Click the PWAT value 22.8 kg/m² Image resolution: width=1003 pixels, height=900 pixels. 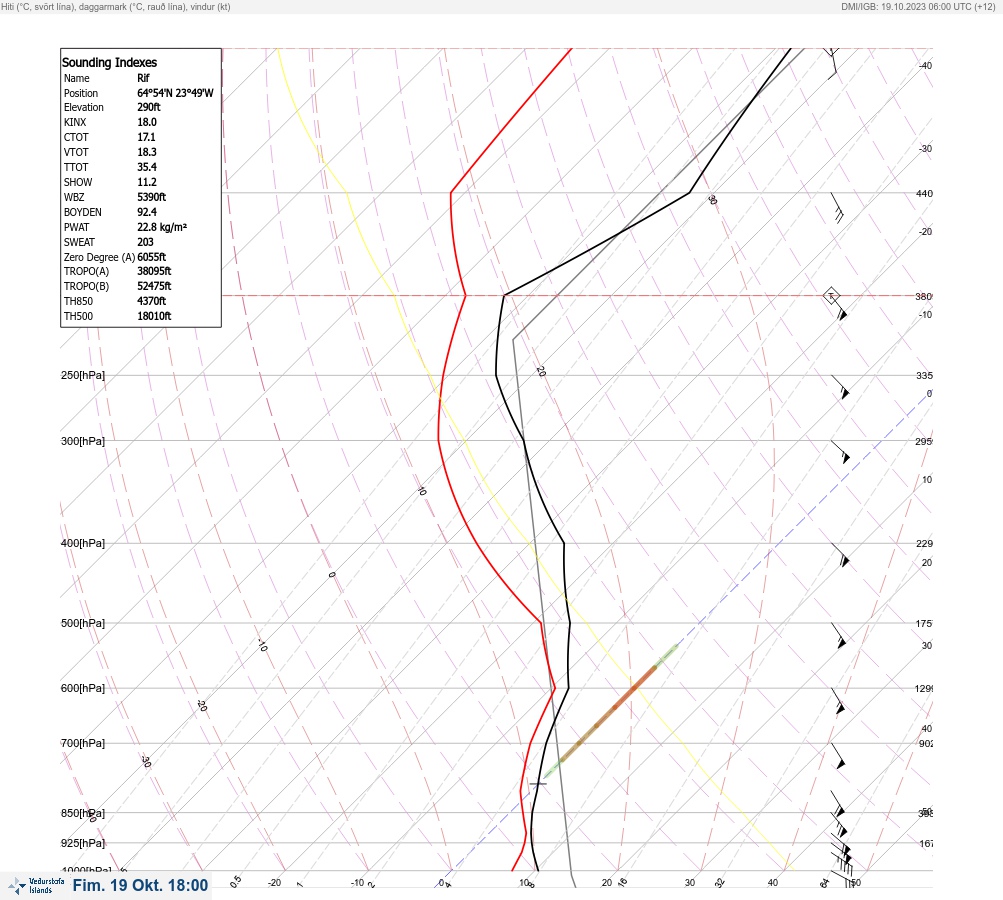point(162,227)
